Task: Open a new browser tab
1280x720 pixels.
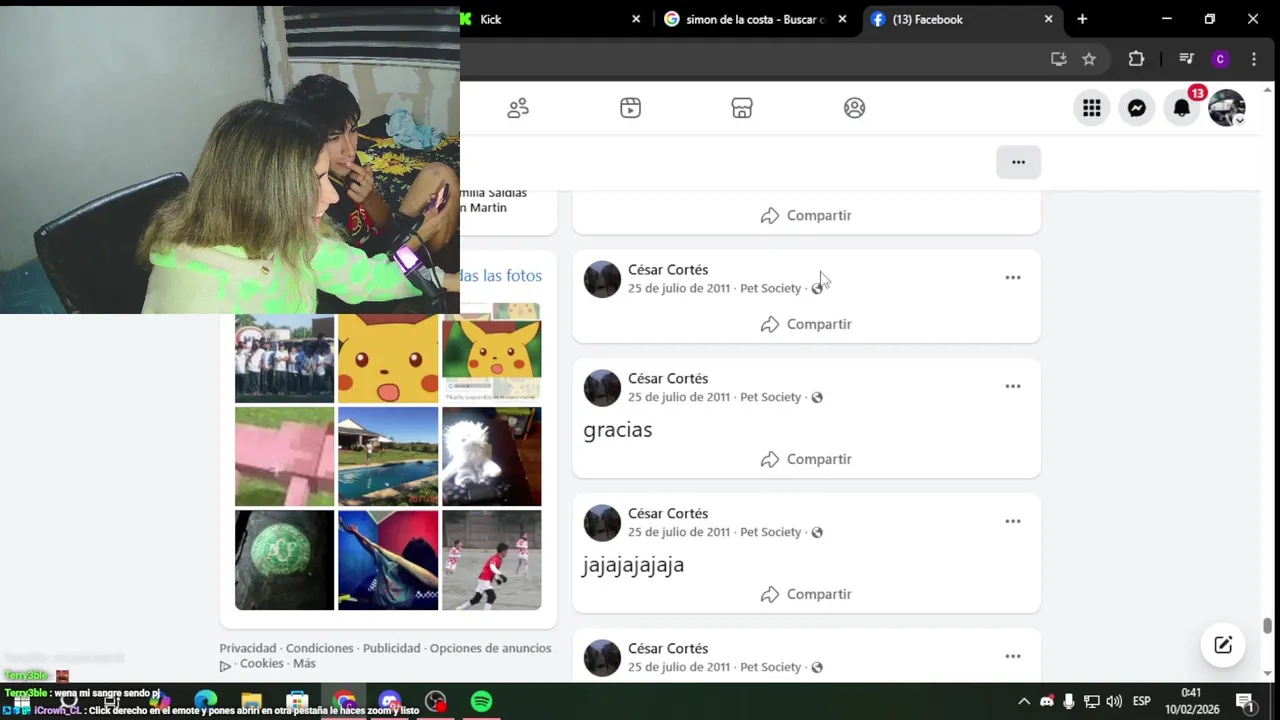Action: (1082, 19)
